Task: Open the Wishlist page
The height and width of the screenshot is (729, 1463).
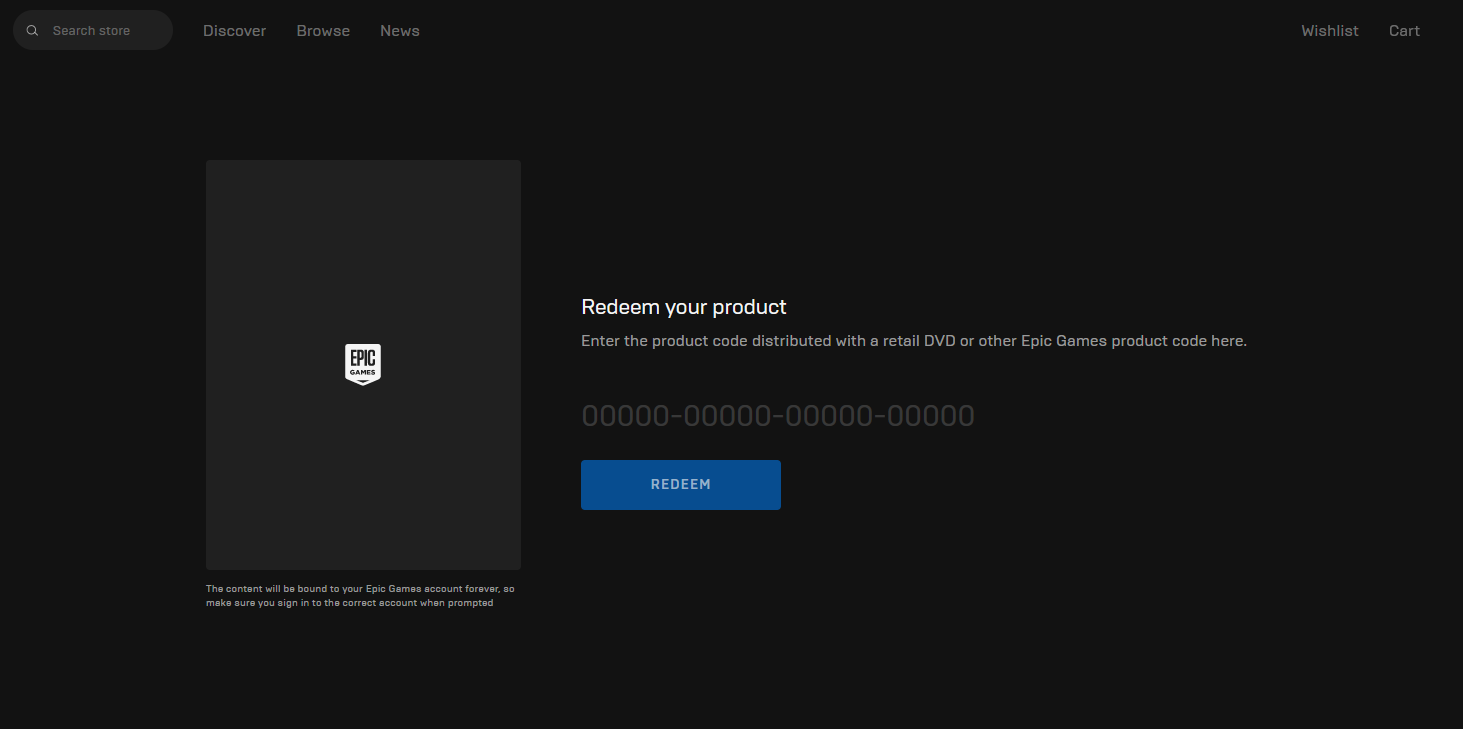Action: tap(1330, 31)
